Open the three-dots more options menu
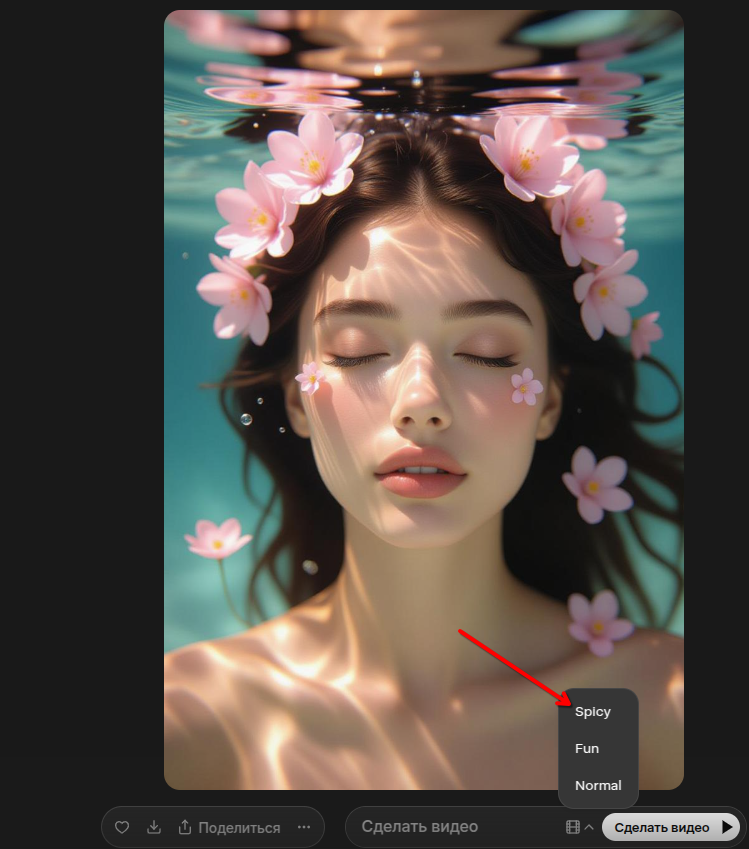This screenshot has width=749, height=849. pyautogui.click(x=304, y=827)
